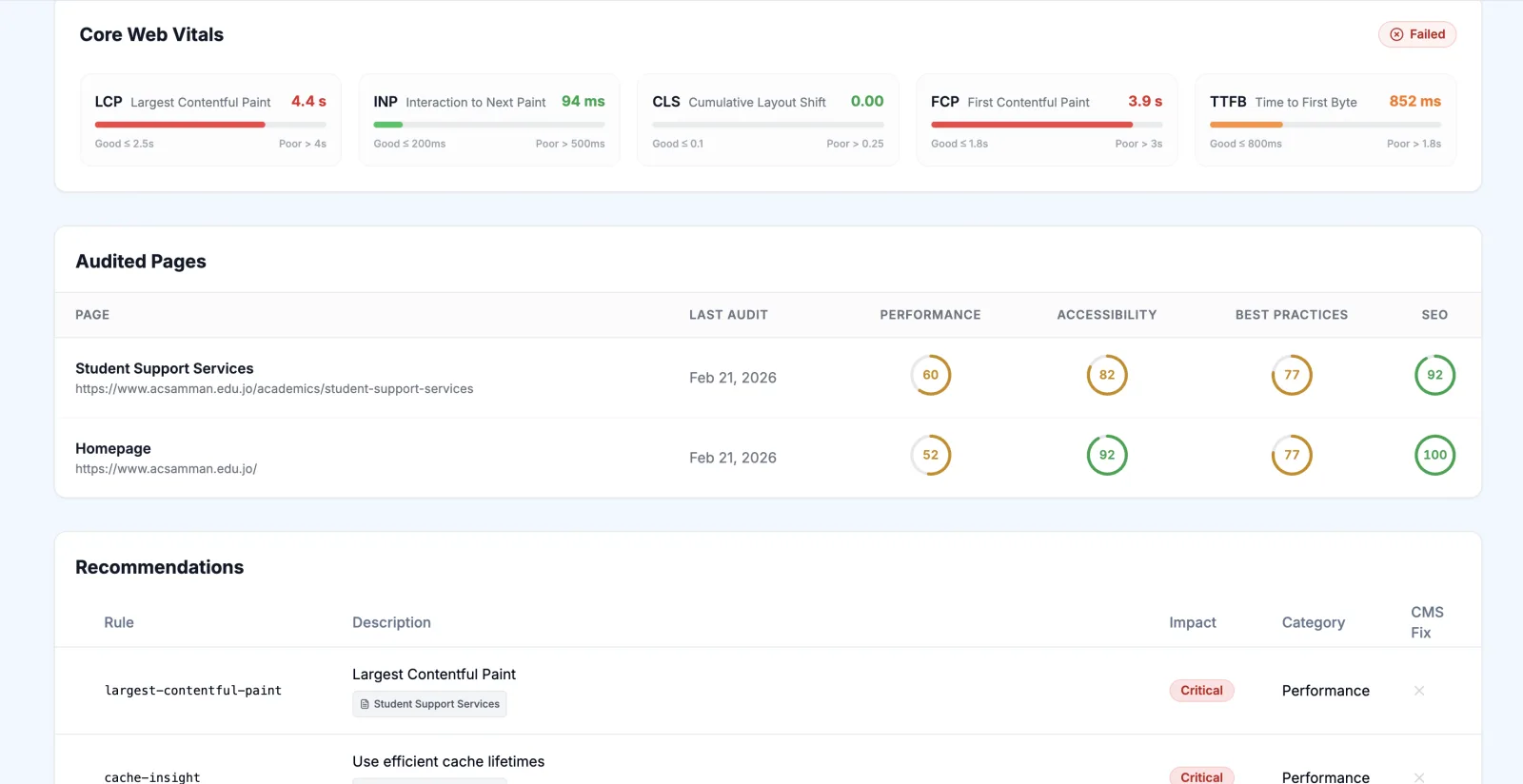Click Homepage accessibility score 92 gauge

1107,455
